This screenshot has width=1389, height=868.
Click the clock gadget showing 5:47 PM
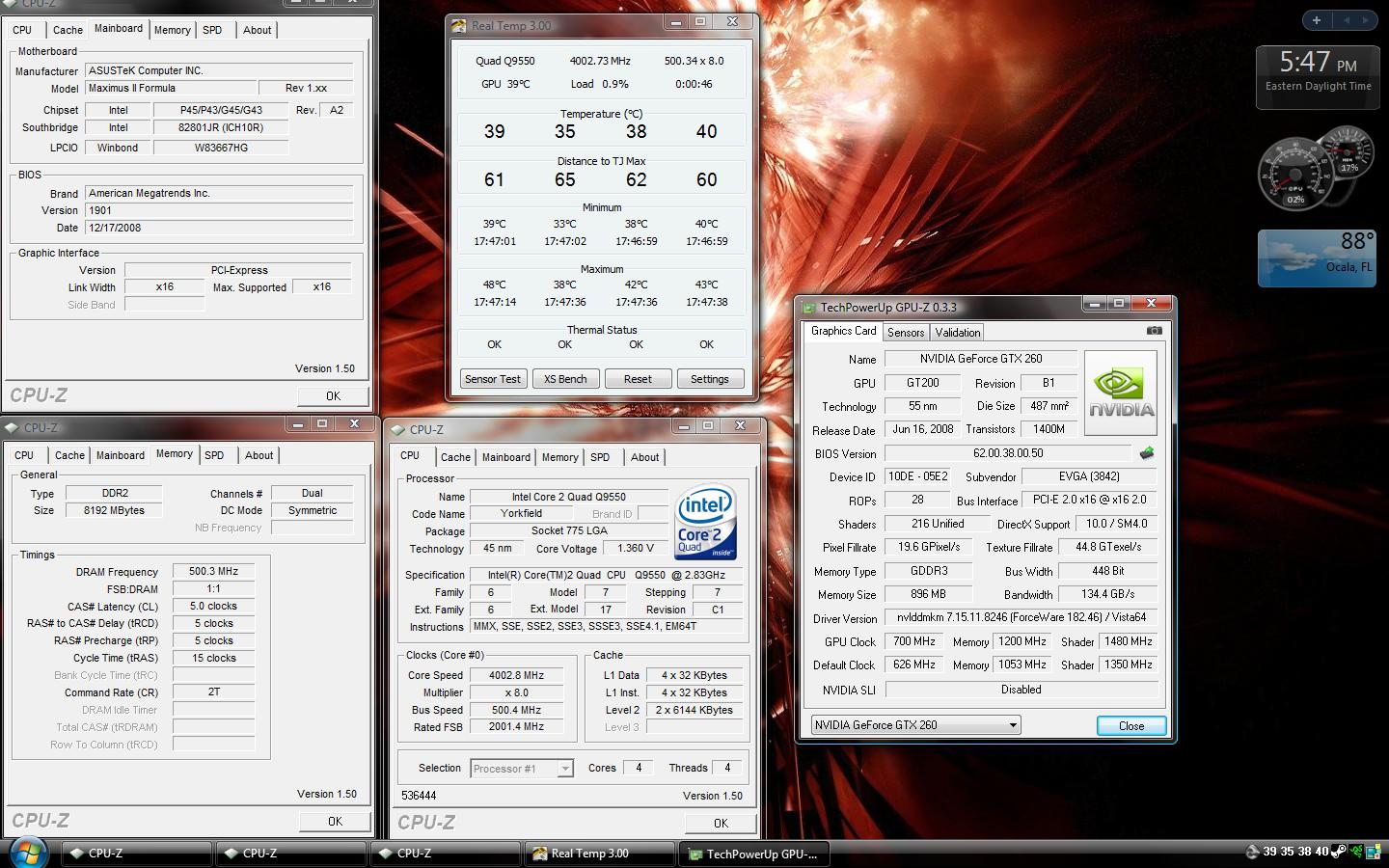coord(1318,76)
